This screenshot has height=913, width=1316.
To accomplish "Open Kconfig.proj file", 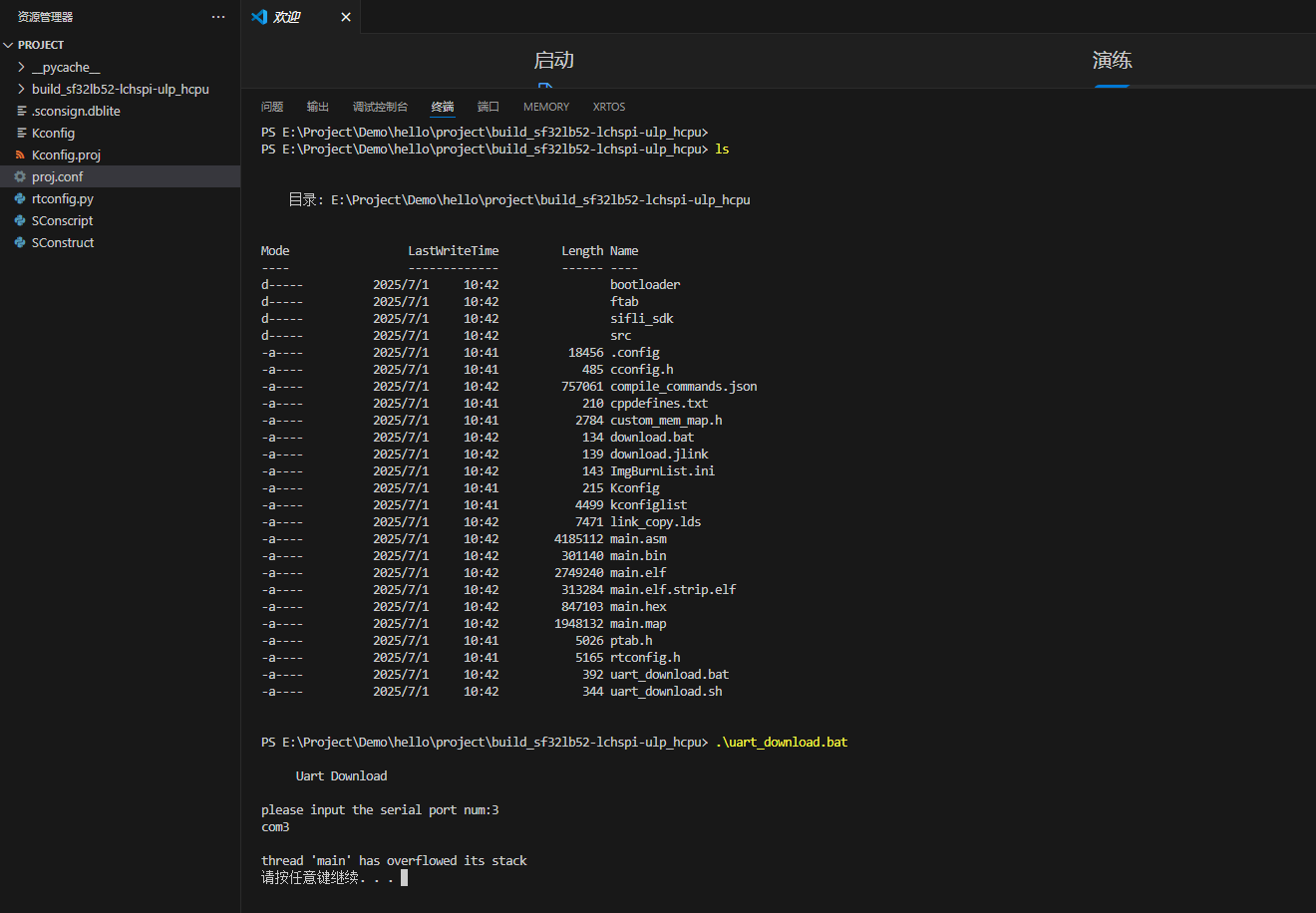I will (120, 154).
